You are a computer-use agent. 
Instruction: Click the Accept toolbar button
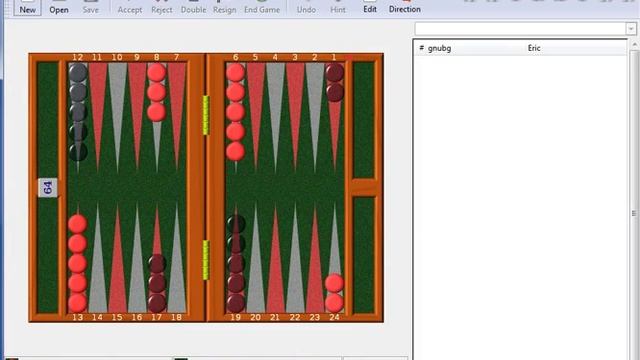tap(130, 8)
